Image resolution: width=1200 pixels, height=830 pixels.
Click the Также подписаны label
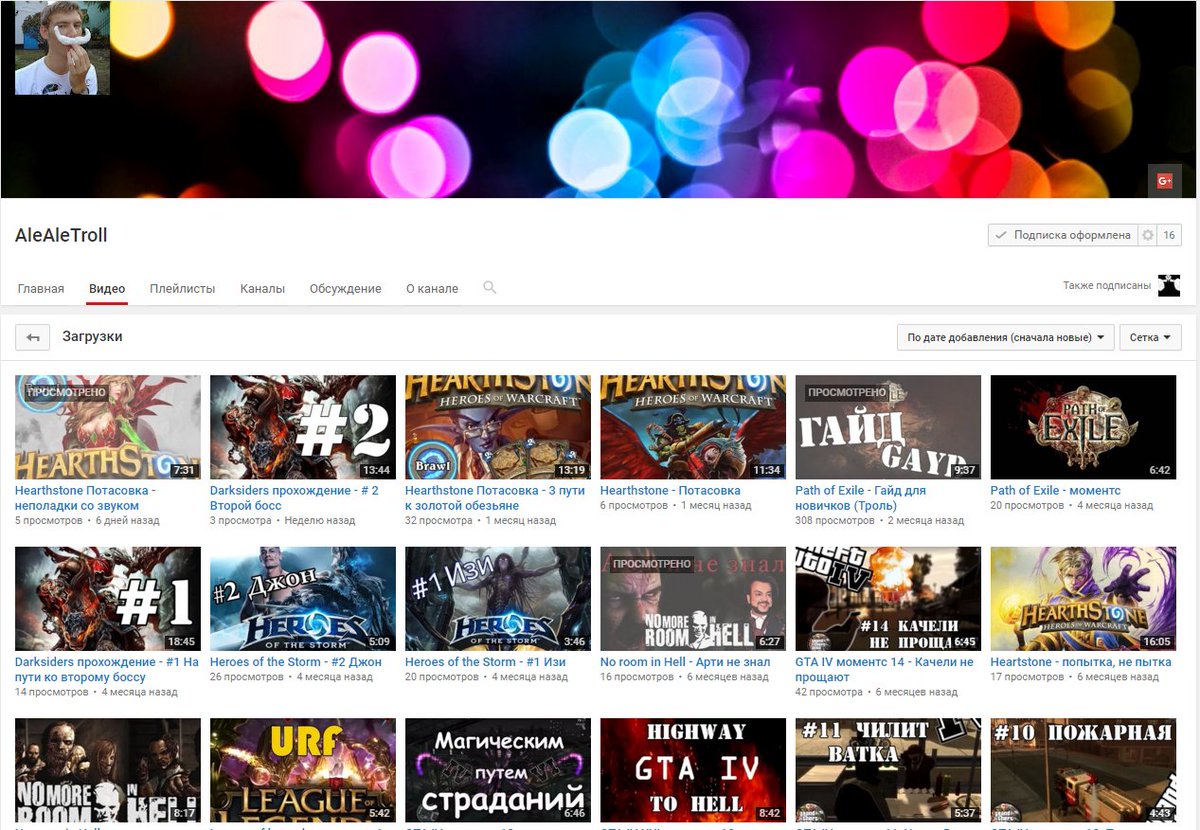coord(1107,286)
